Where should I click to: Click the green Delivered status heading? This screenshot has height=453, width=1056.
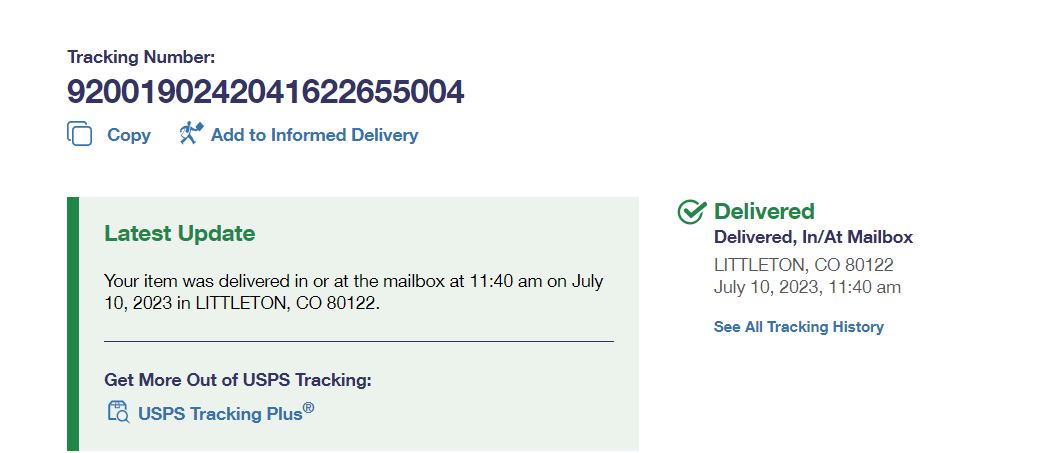click(x=764, y=211)
